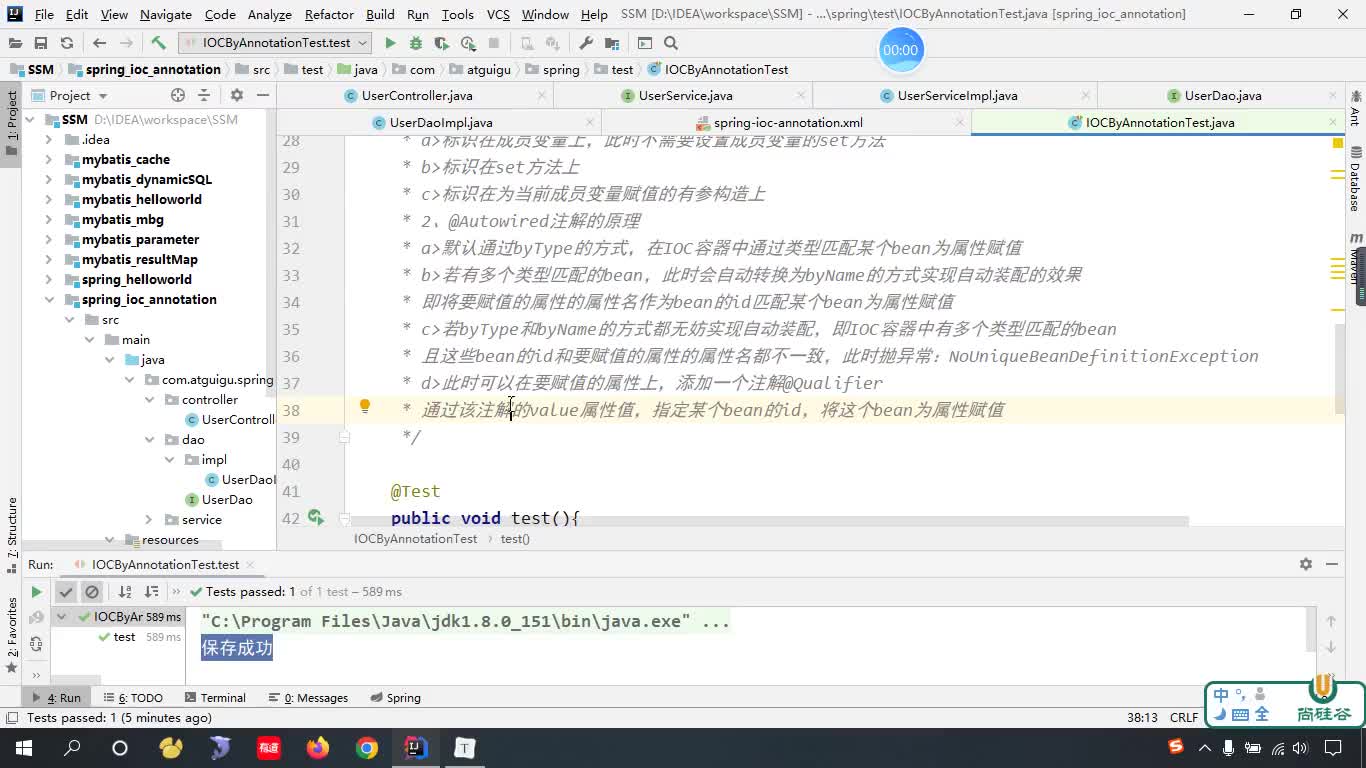Switch to spring-ioc-annotation.xml tab
This screenshot has width=1366, height=768.
788,123
